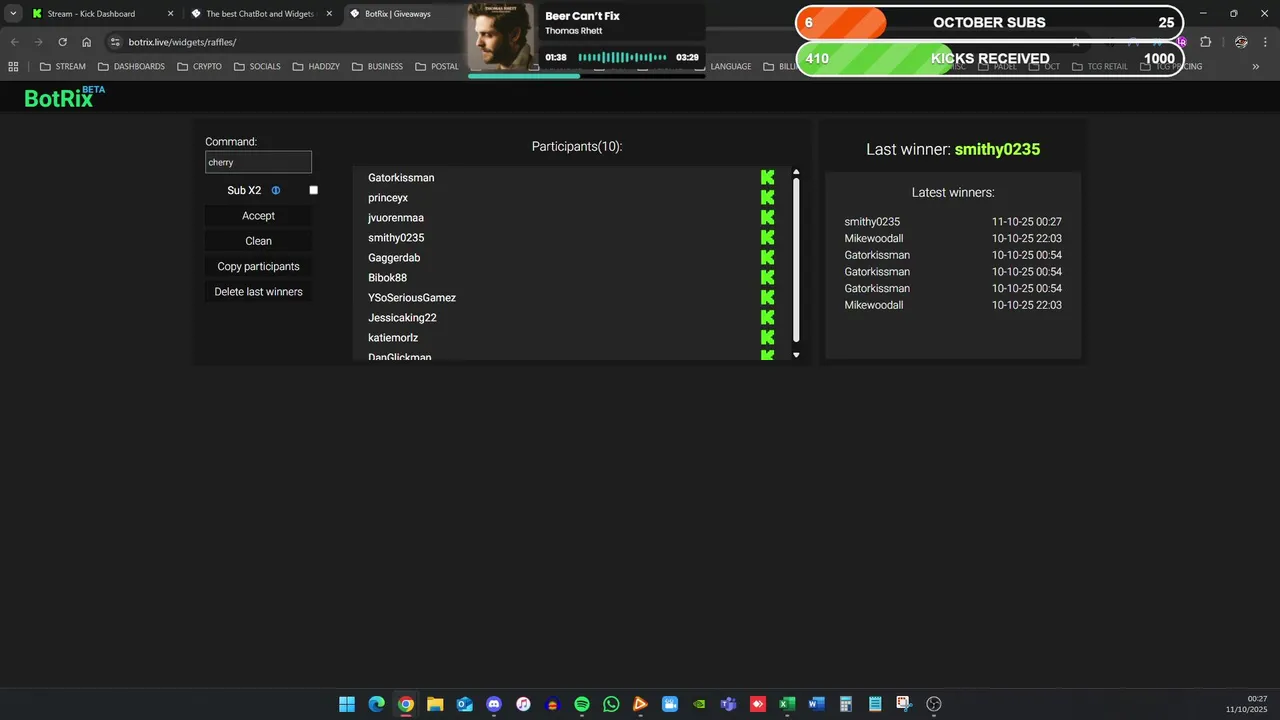Screen dimensions: 1280x720
Task: Open the LANGUAGE bookmarks folder
Action: (x=730, y=67)
